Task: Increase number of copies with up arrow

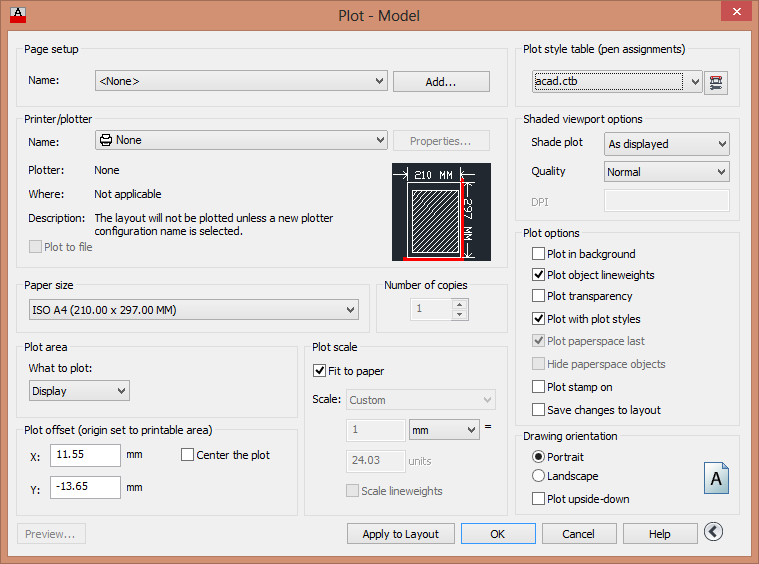Action: pos(460,304)
